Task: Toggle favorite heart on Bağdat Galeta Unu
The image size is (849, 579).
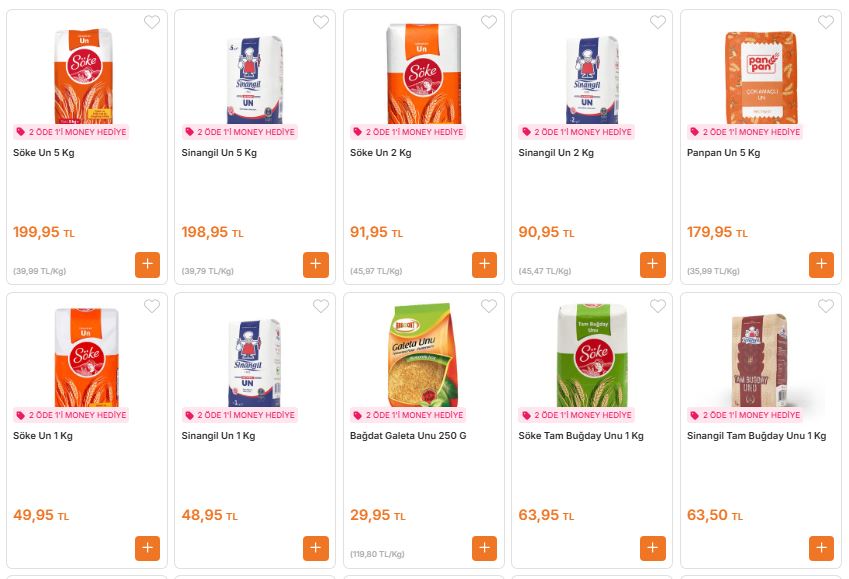Action: 489,306
